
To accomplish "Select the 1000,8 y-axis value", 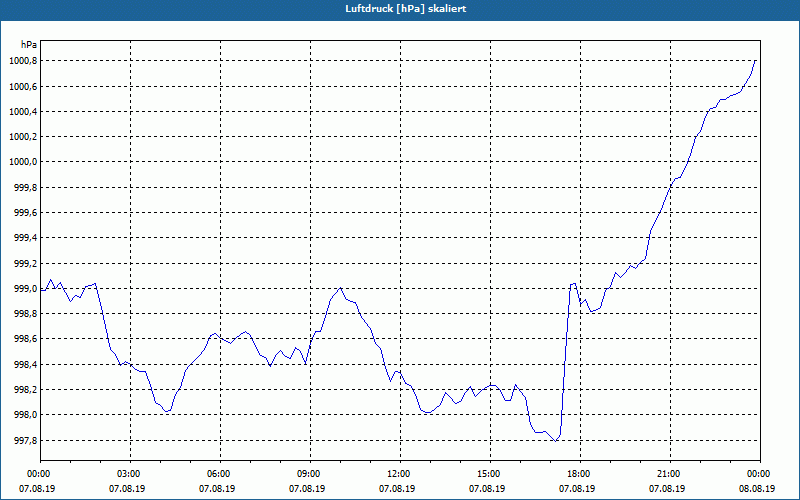I will (x=23, y=61).
